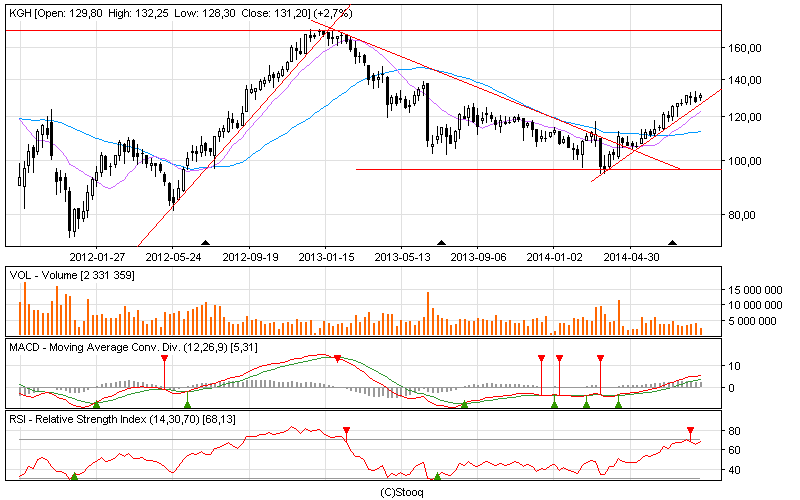Screen dimensions: 800x500
Task: Click the 2014-04-30 date label
Action: [631, 257]
